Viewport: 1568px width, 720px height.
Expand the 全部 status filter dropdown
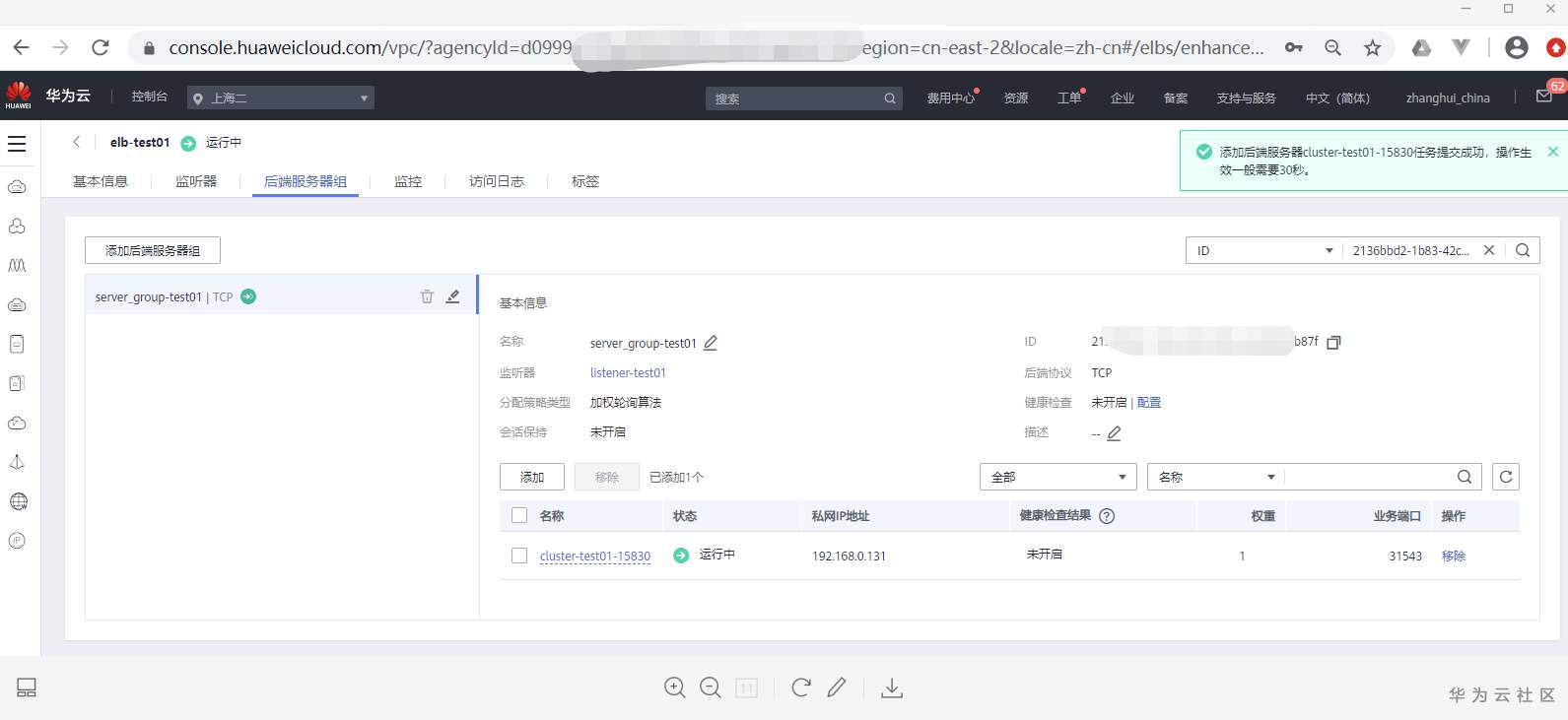[1058, 477]
